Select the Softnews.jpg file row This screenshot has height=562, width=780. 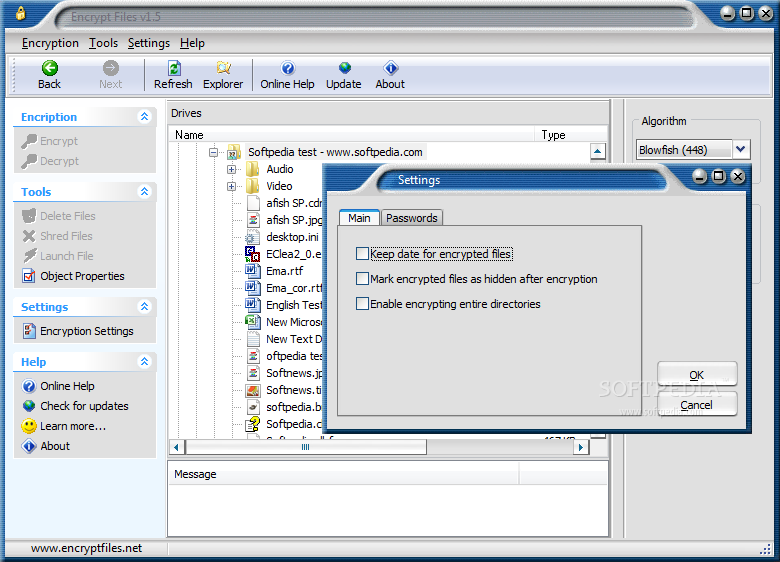point(284,373)
